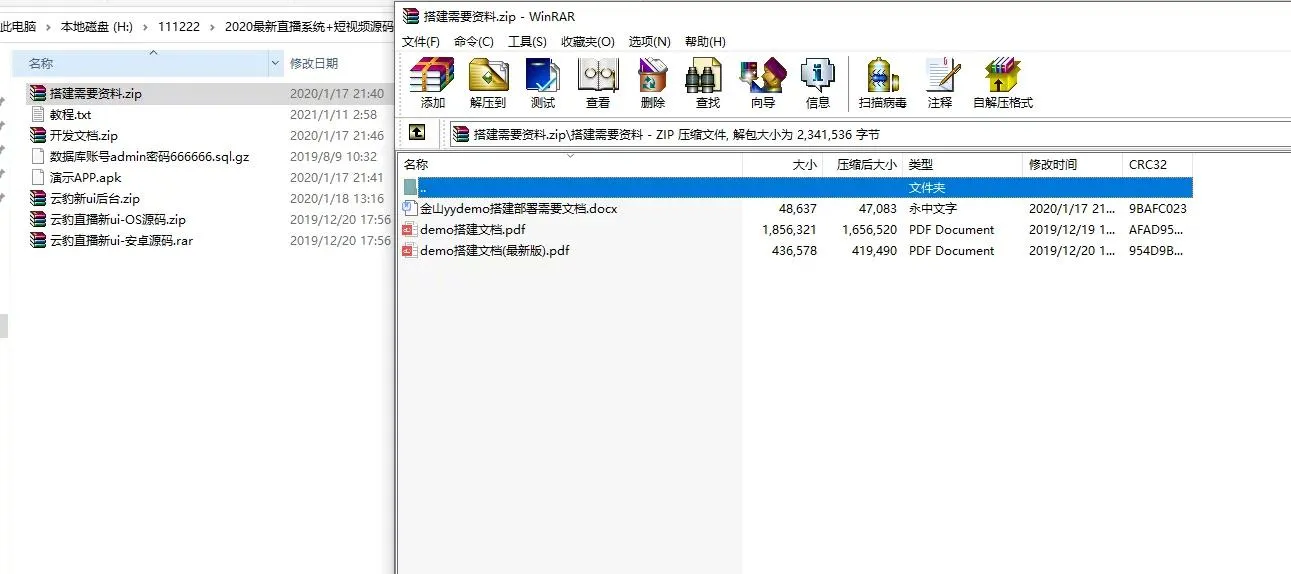Open the 命令(C) menu
Viewport: 1291px width, 574px height.
474,41
